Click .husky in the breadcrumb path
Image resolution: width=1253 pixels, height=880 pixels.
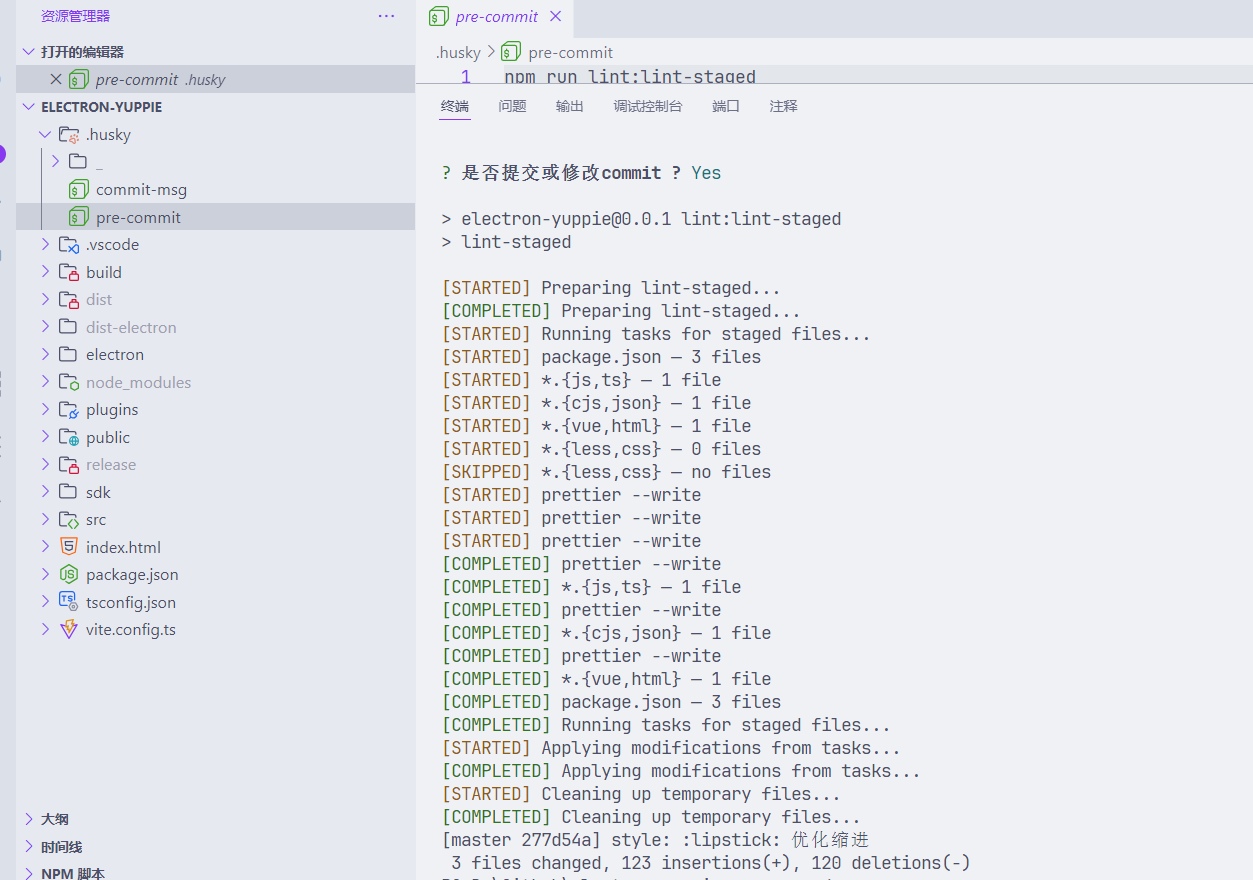pos(458,52)
